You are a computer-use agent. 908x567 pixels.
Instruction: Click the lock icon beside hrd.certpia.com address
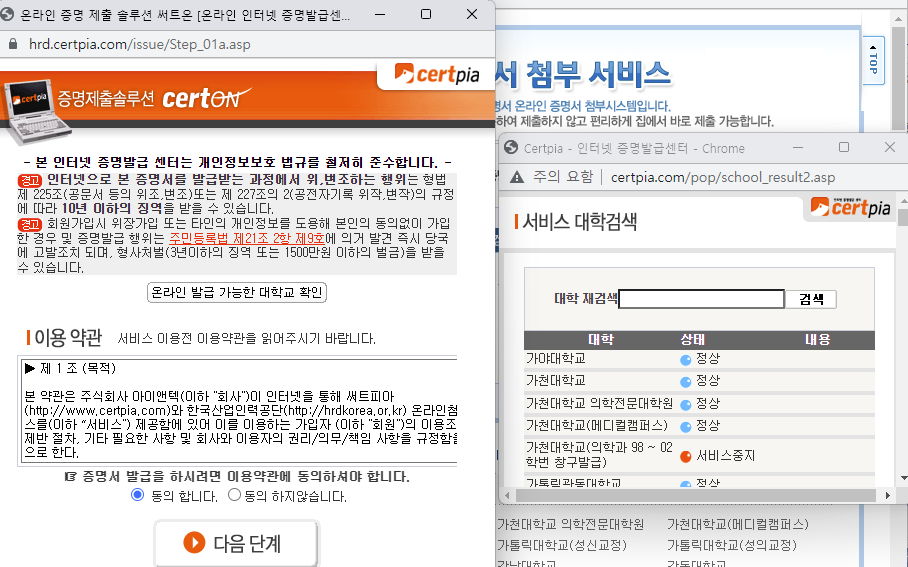pos(12,44)
